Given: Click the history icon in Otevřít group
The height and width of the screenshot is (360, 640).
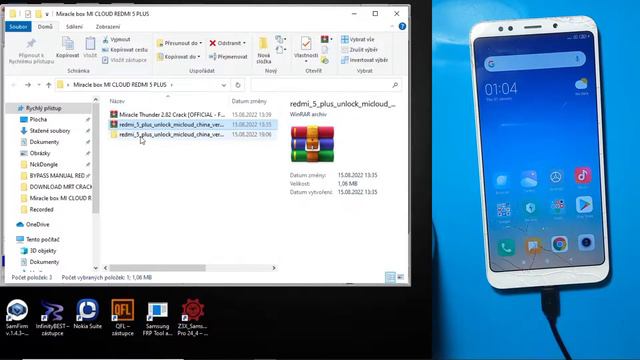Looking at the screenshot, I should coord(325,60).
